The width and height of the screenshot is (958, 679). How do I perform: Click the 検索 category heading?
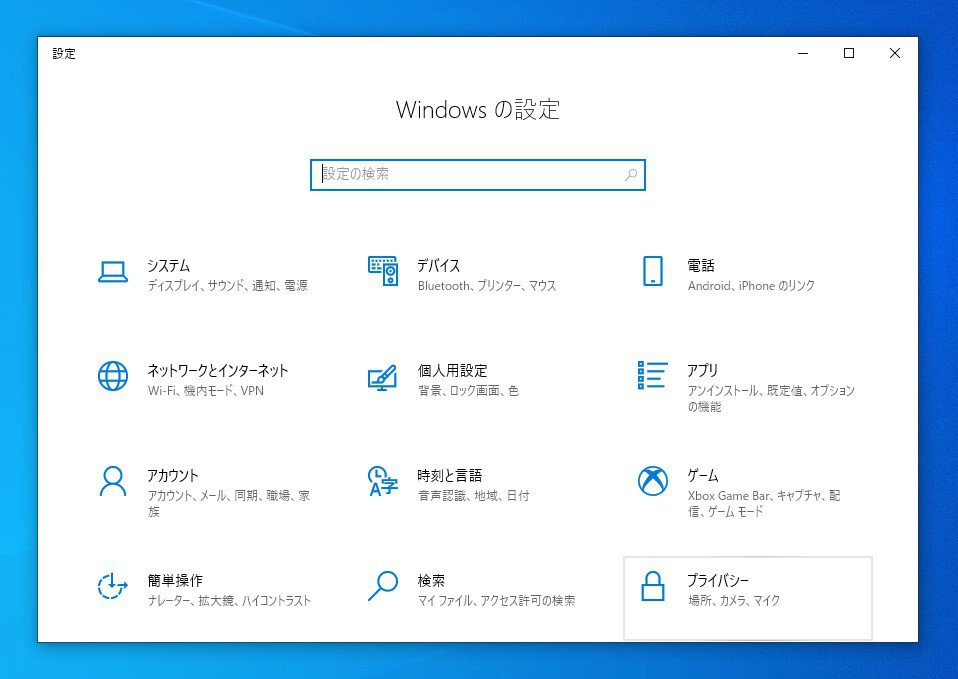pyautogui.click(x=431, y=581)
